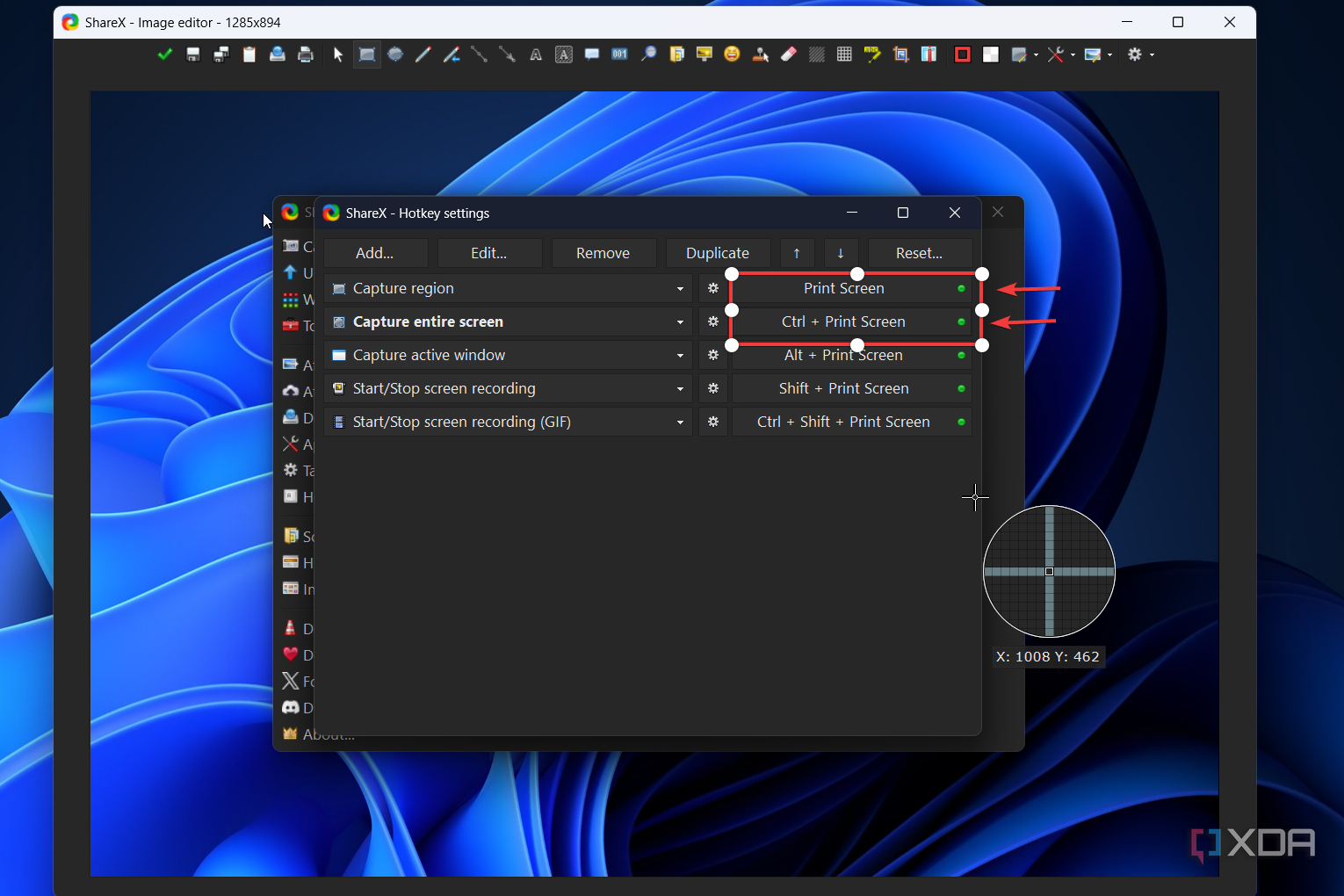This screenshot has height=896, width=1344.
Task: Upload the image via toolbar icon
Action: 278,54
